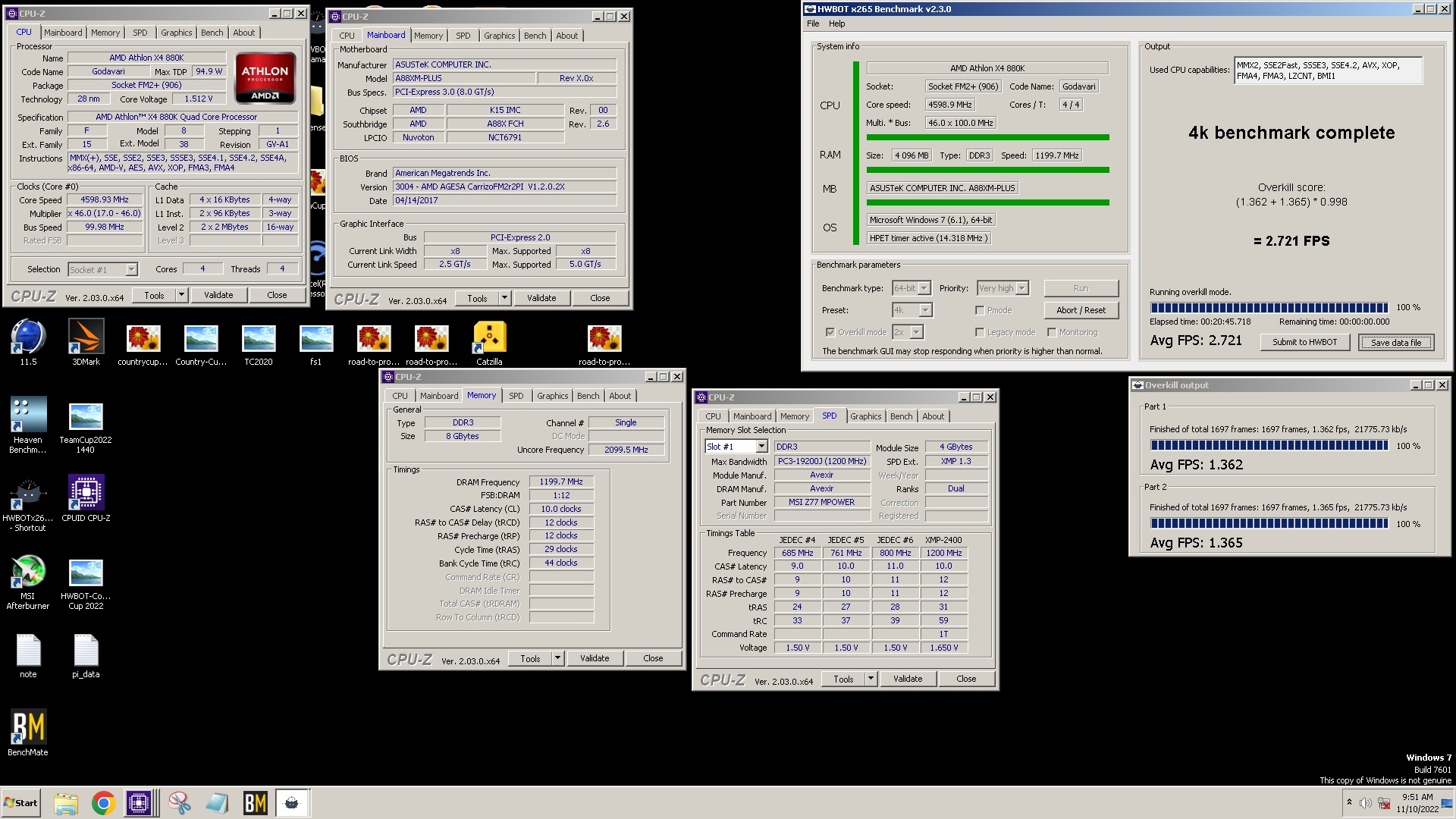This screenshot has width=1456, height=819.
Task: Open the Preset 4k dropdown
Action: click(912, 310)
